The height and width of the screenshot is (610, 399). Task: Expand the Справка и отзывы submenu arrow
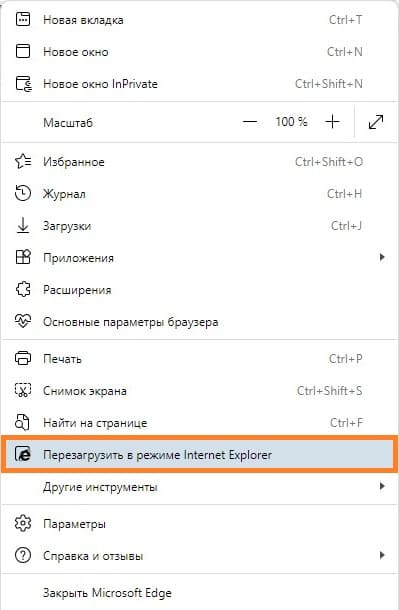point(382,555)
